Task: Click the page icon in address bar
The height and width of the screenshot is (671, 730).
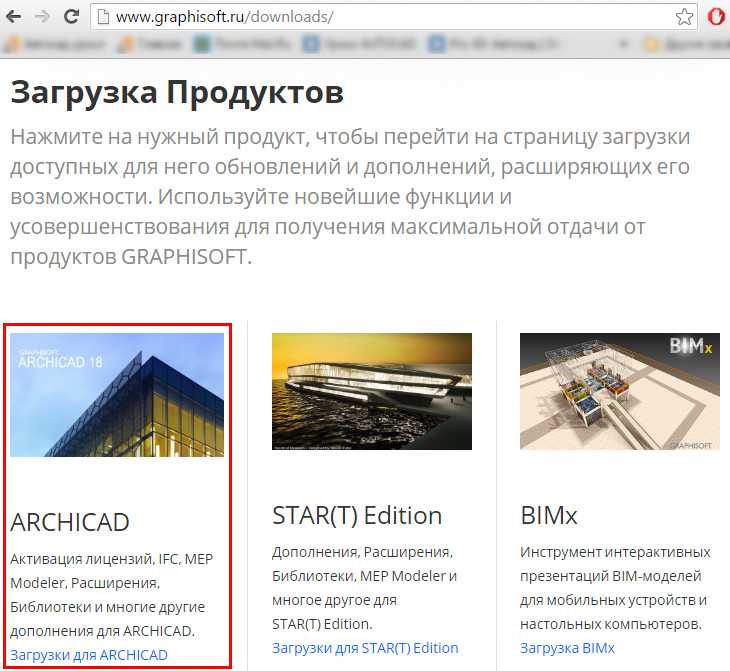Action: pyautogui.click(x=103, y=17)
